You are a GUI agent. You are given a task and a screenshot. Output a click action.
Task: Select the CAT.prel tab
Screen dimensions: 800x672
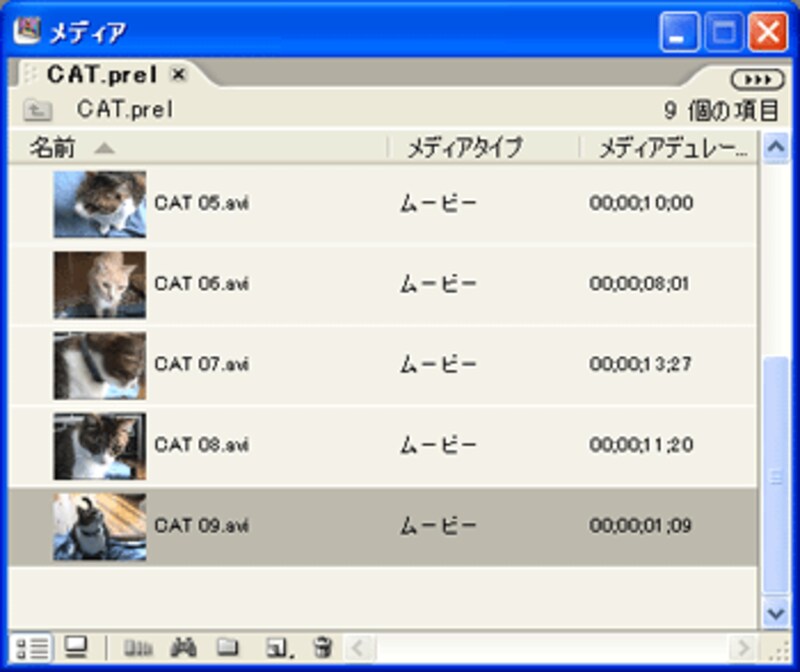pyautogui.click(x=102, y=75)
